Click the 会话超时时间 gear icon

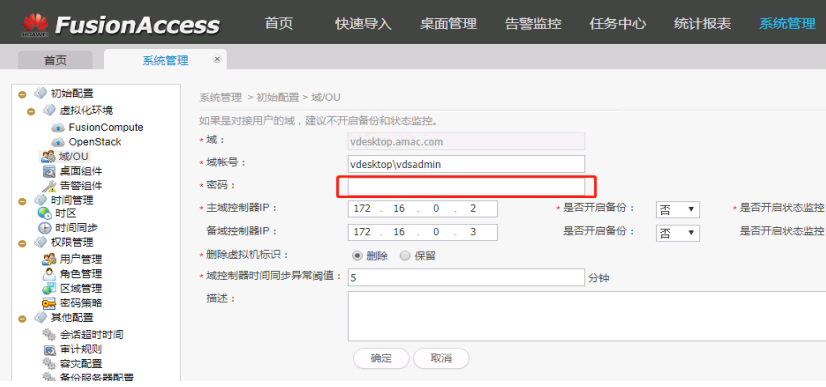(x=49, y=334)
